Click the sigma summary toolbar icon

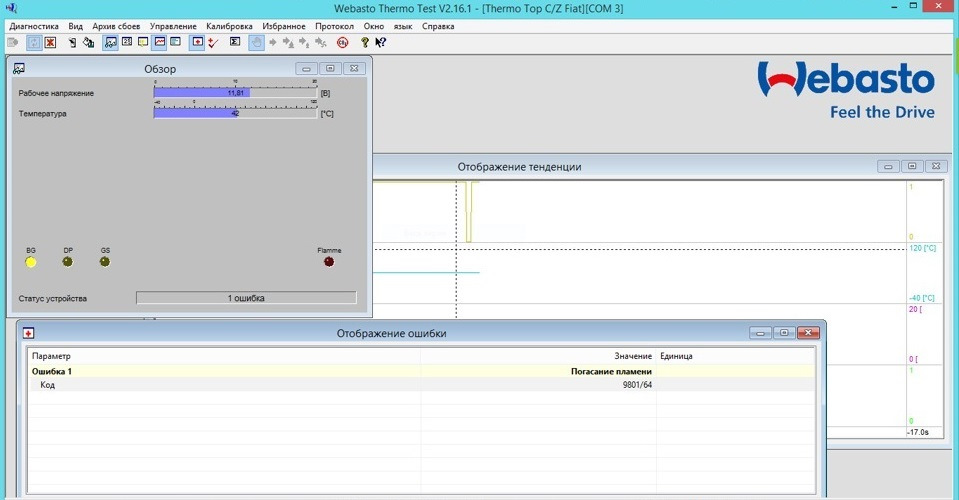coord(235,43)
